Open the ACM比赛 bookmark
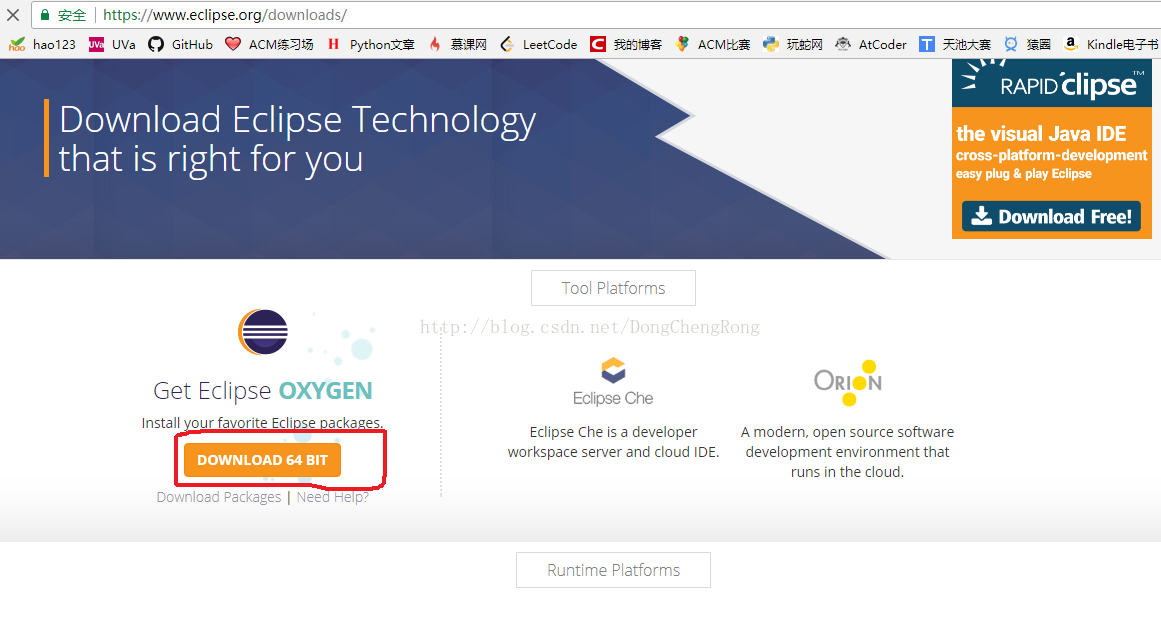Viewport: 1161px width, 633px height. 713,44
